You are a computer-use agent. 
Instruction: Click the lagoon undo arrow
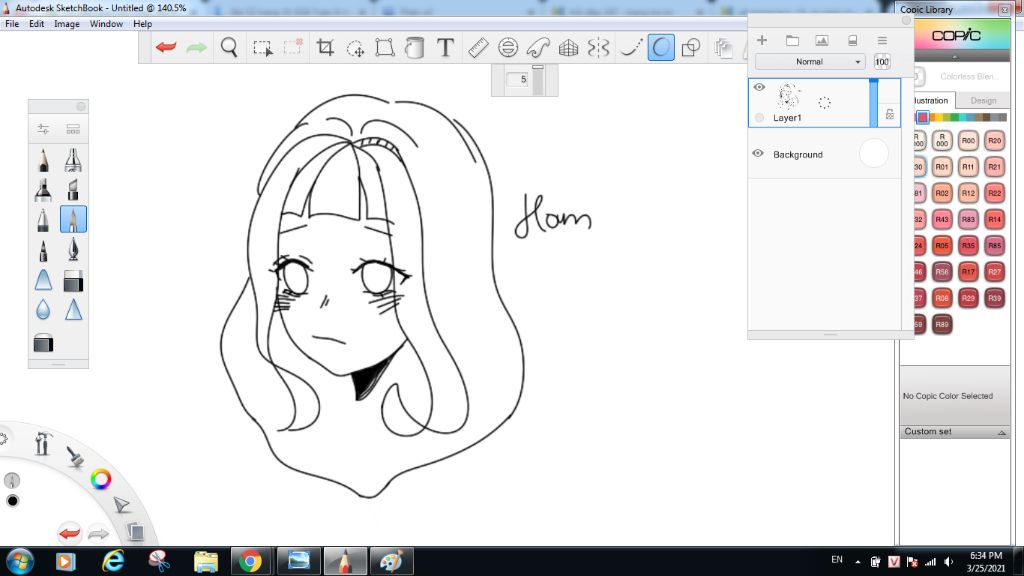point(69,533)
